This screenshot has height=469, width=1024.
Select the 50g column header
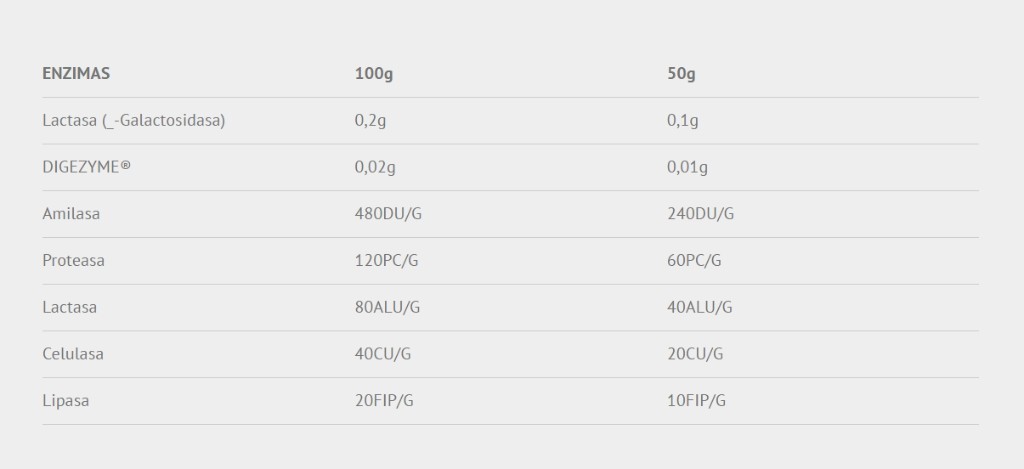pos(681,74)
